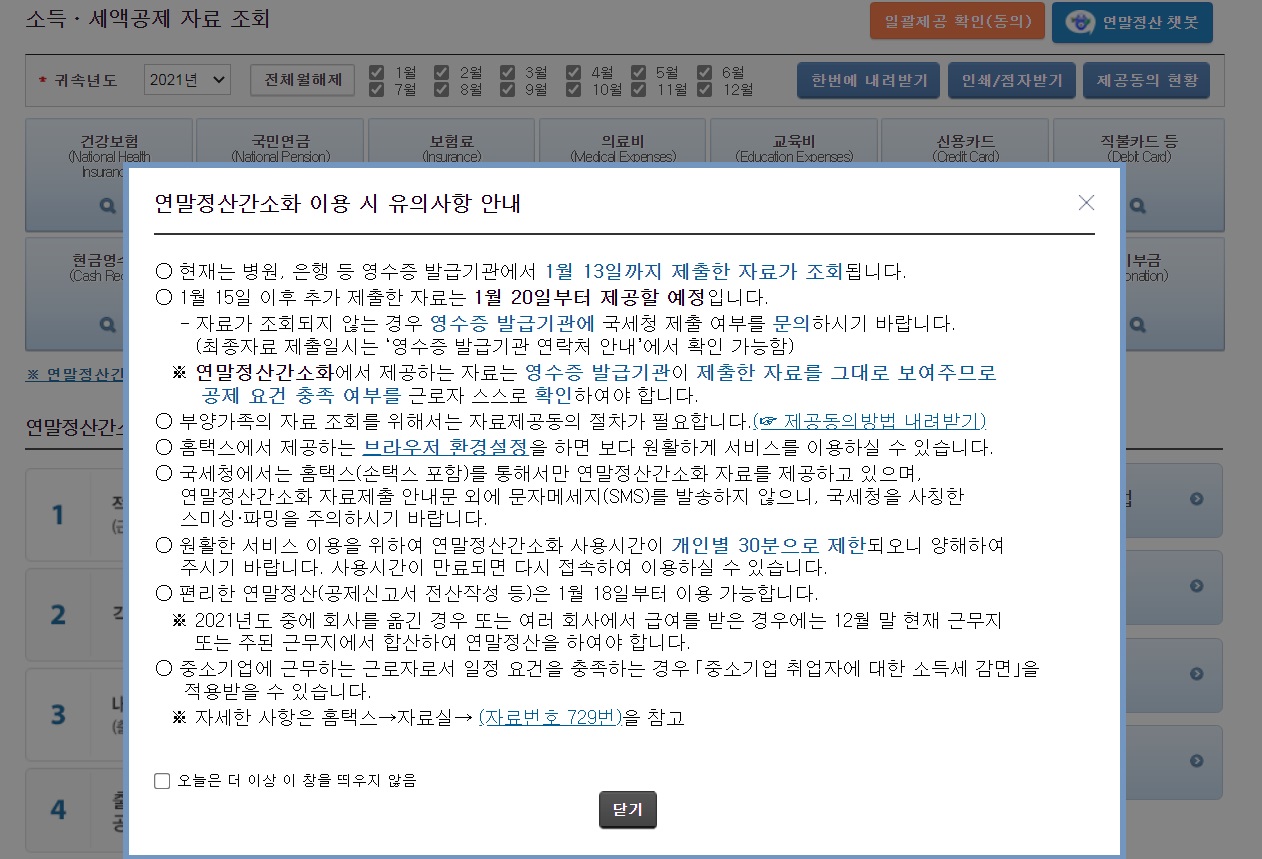Click step number 1 in the left list
This screenshot has width=1262, height=859.
[58, 515]
